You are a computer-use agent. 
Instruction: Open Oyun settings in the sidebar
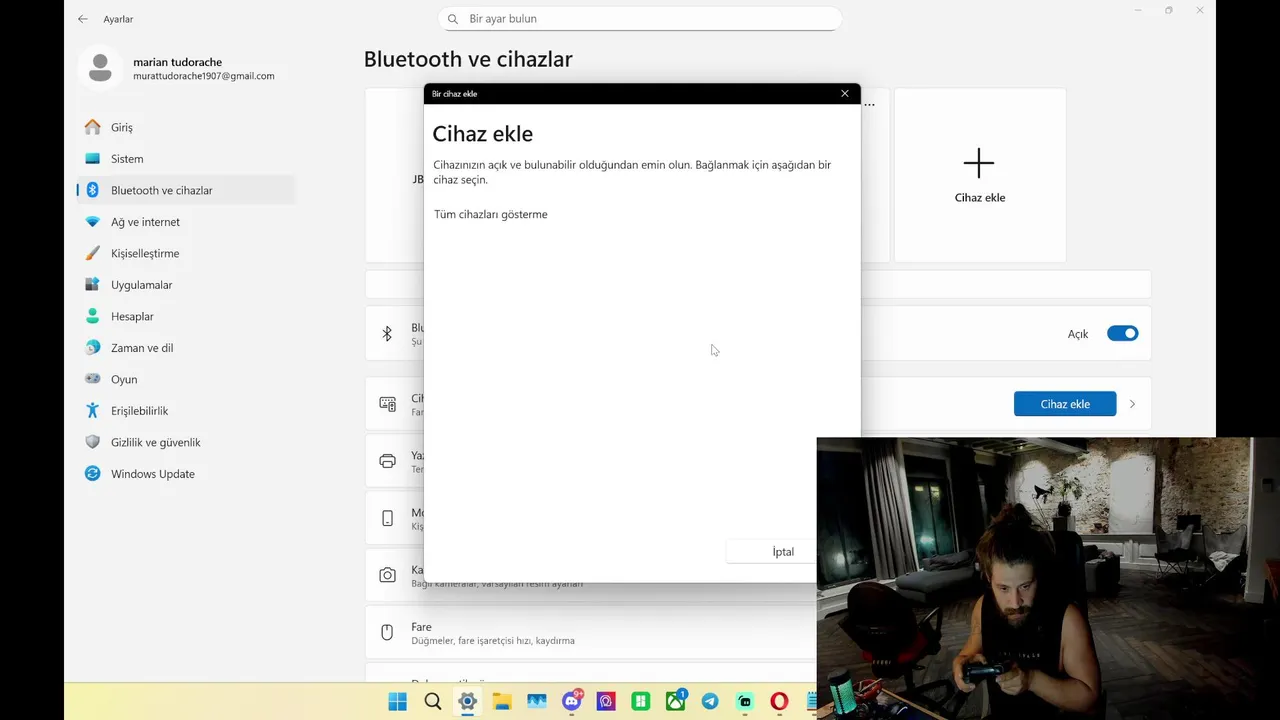[185, 379]
